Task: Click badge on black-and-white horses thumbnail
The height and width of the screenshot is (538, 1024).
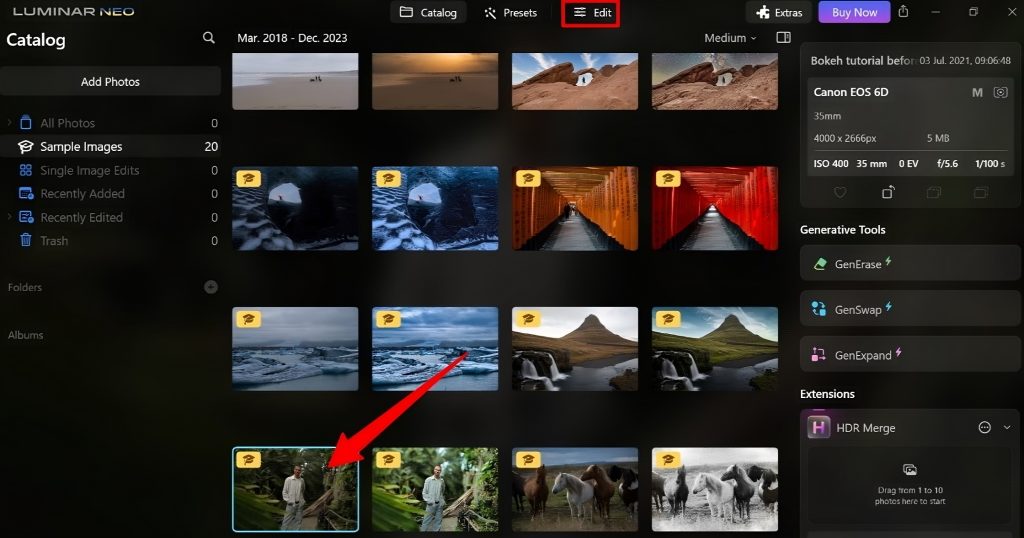Action: pyautogui.click(x=668, y=460)
